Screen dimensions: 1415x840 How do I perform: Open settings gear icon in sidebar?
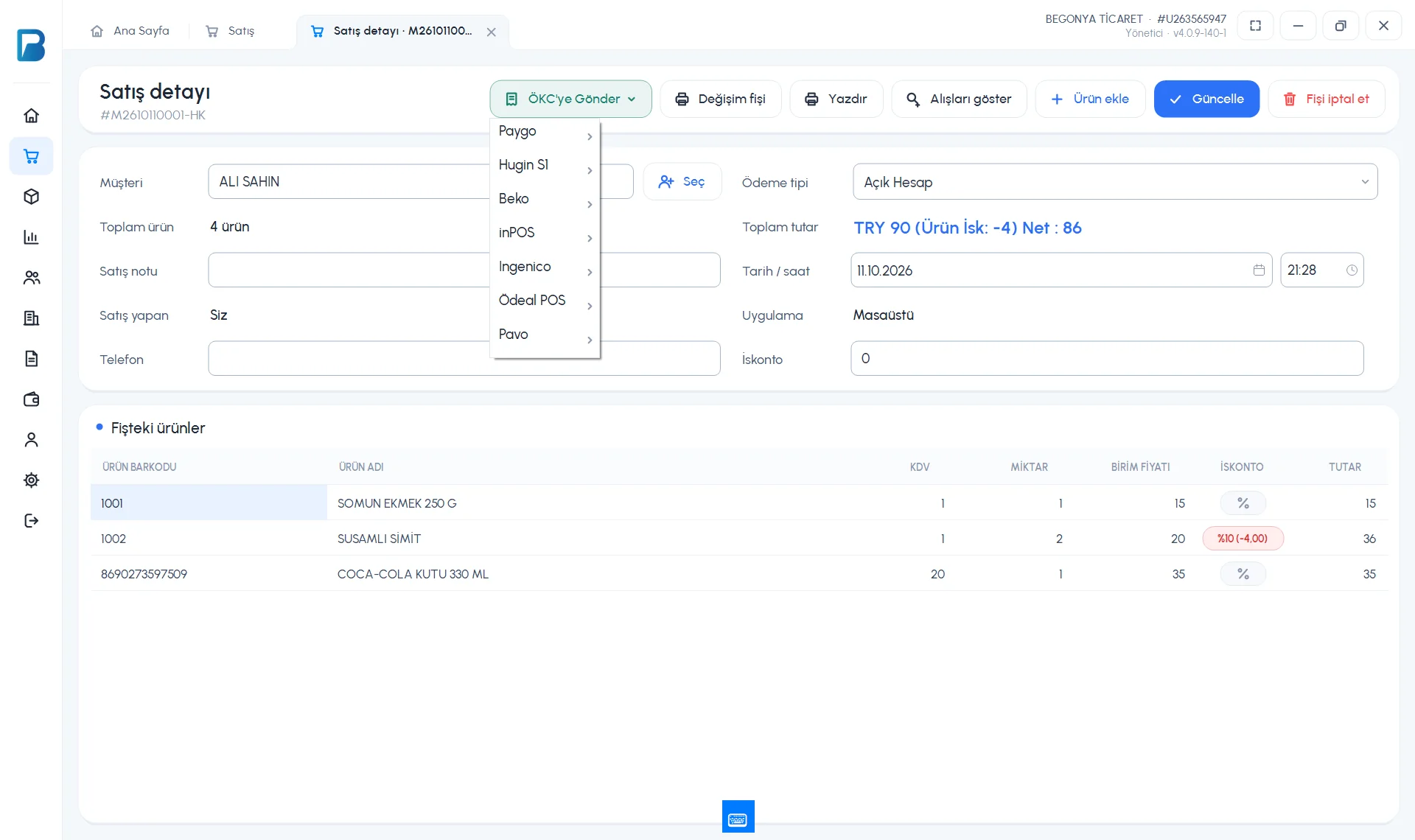pos(31,480)
